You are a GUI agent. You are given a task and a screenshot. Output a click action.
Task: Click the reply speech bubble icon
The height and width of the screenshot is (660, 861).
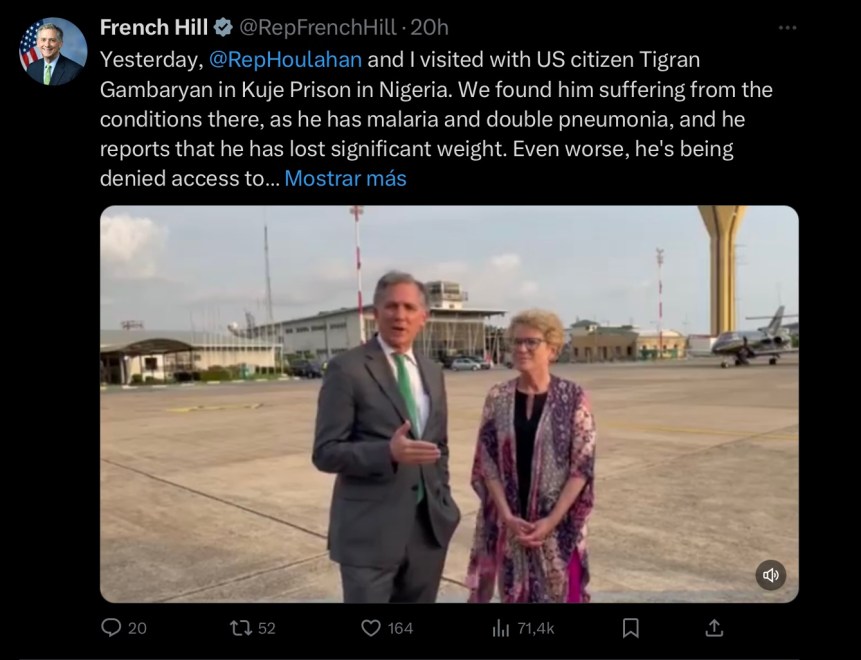click(112, 627)
